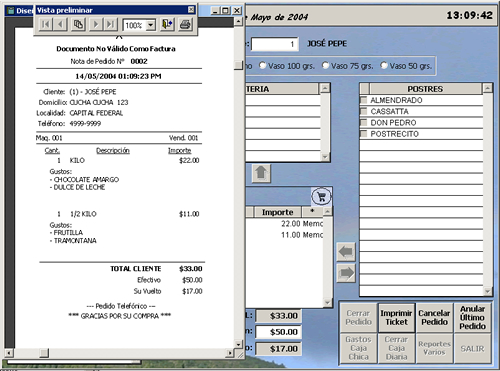Click the left arrow button beside Postres

pyautogui.click(x=346, y=251)
